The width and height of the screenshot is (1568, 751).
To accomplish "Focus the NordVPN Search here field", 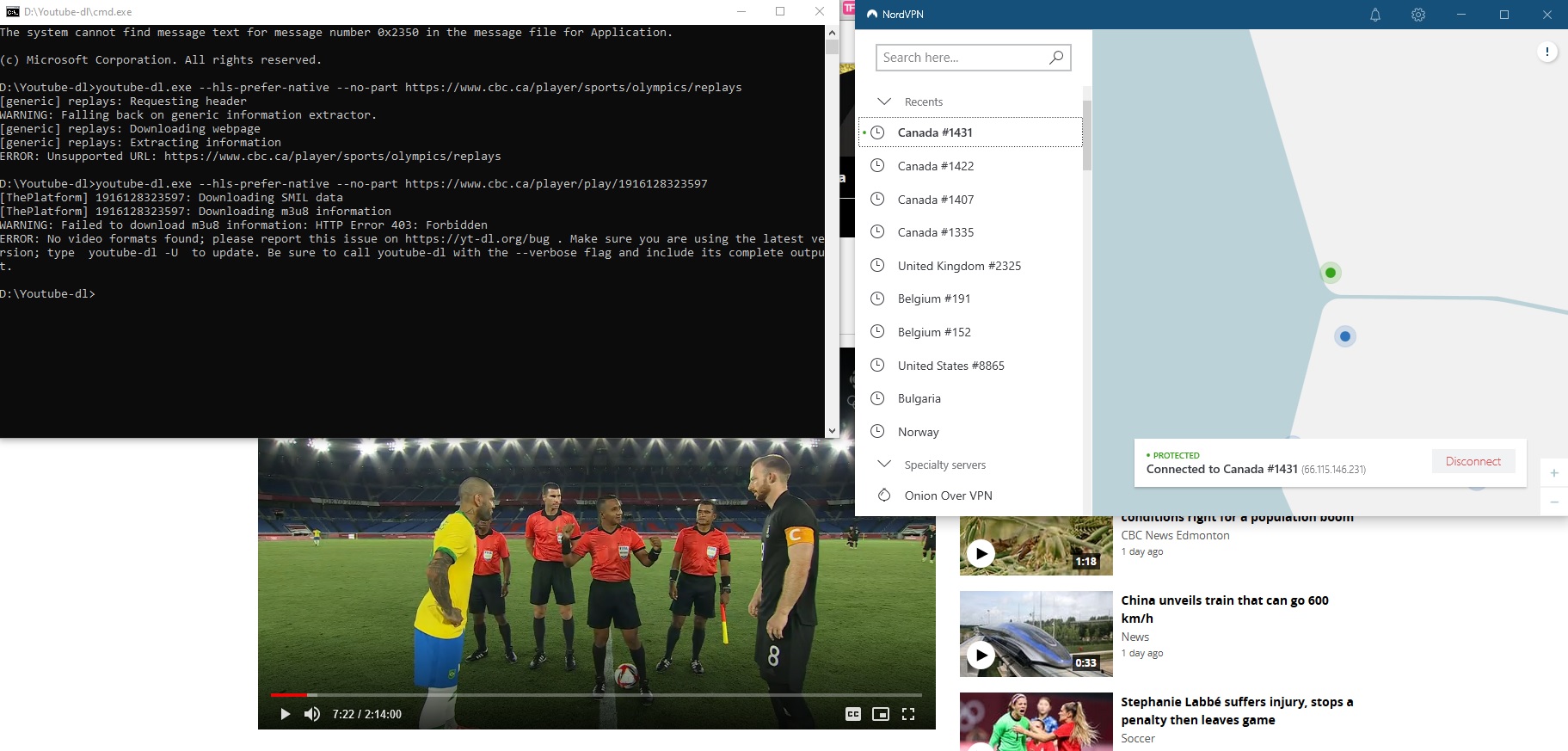I will pos(973,58).
